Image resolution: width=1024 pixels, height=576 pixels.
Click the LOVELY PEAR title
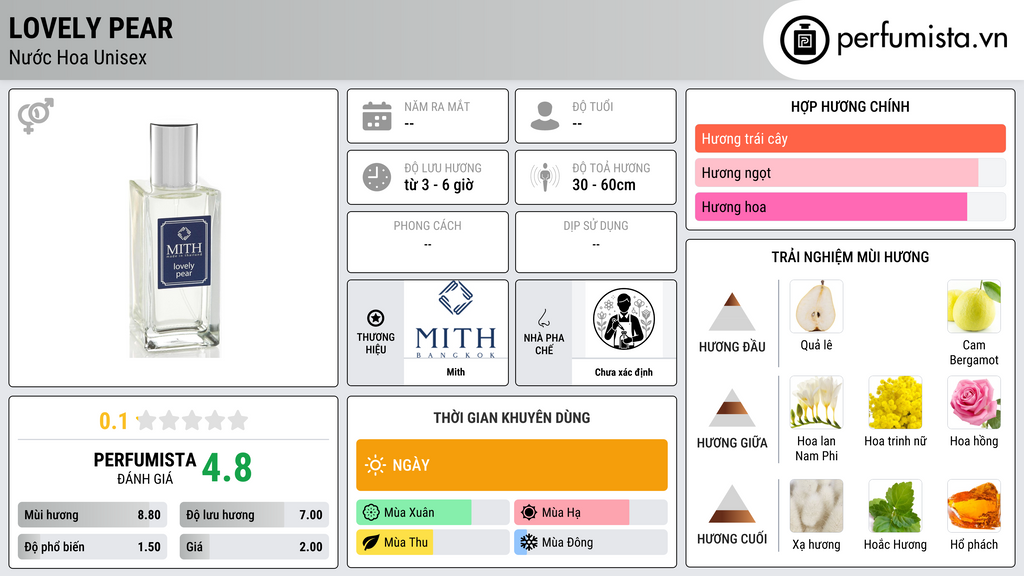[91, 28]
